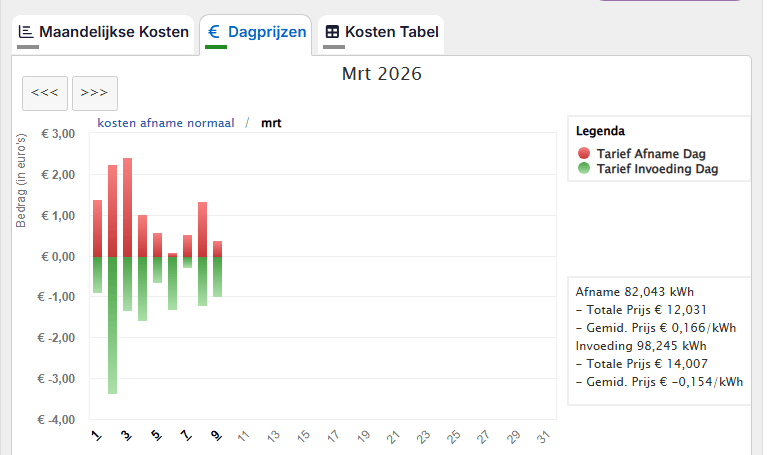Click x-axis label 5
The height and width of the screenshot is (455, 774).
pyautogui.click(x=156, y=436)
